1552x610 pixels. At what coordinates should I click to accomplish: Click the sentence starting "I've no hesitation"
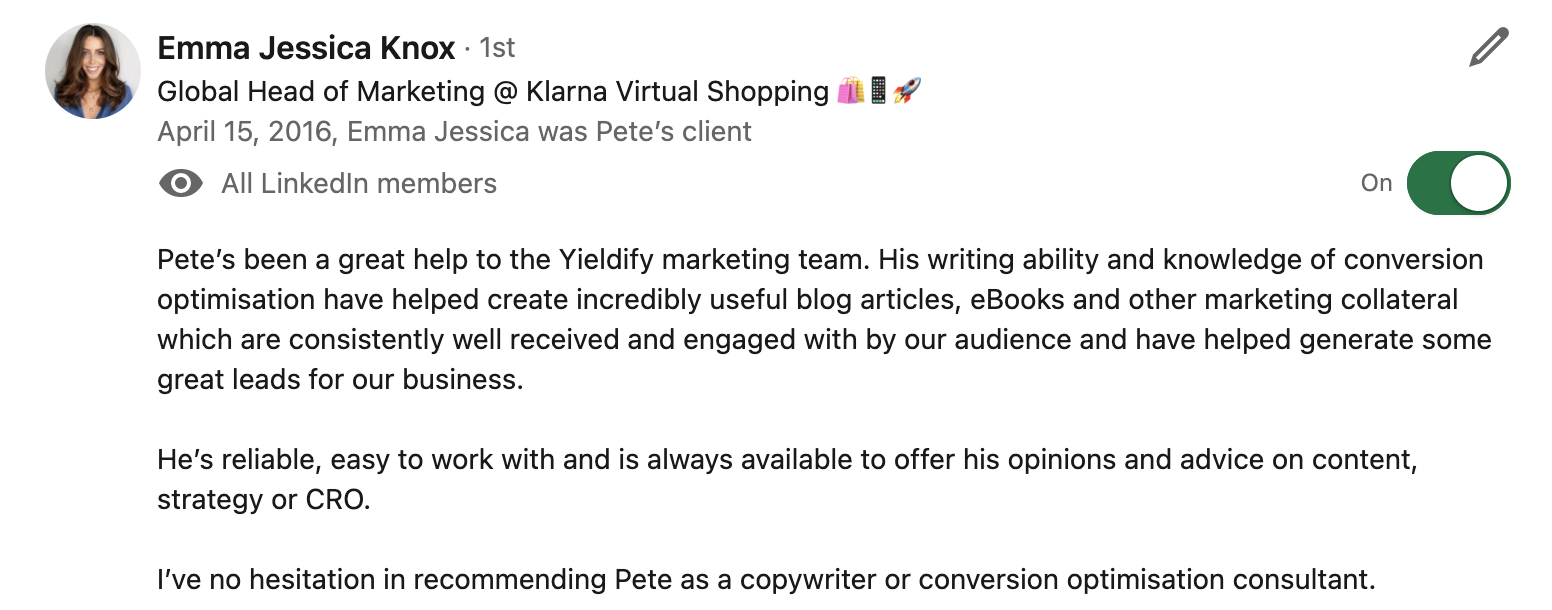[766, 580]
